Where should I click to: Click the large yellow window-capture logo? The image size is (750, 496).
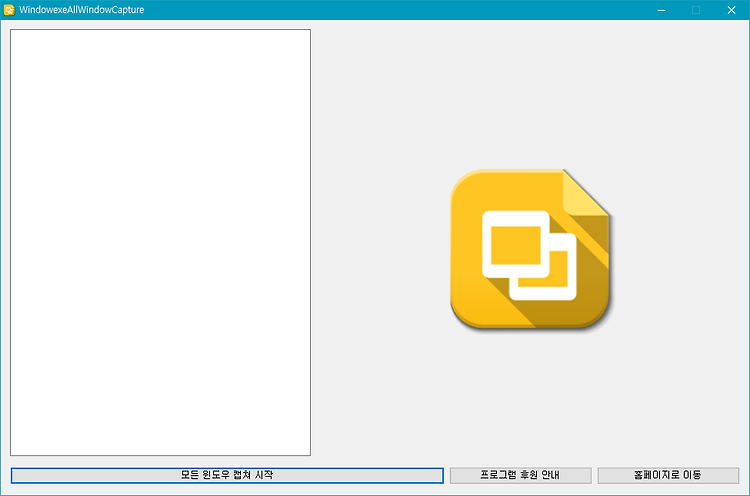pyautogui.click(x=530, y=249)
